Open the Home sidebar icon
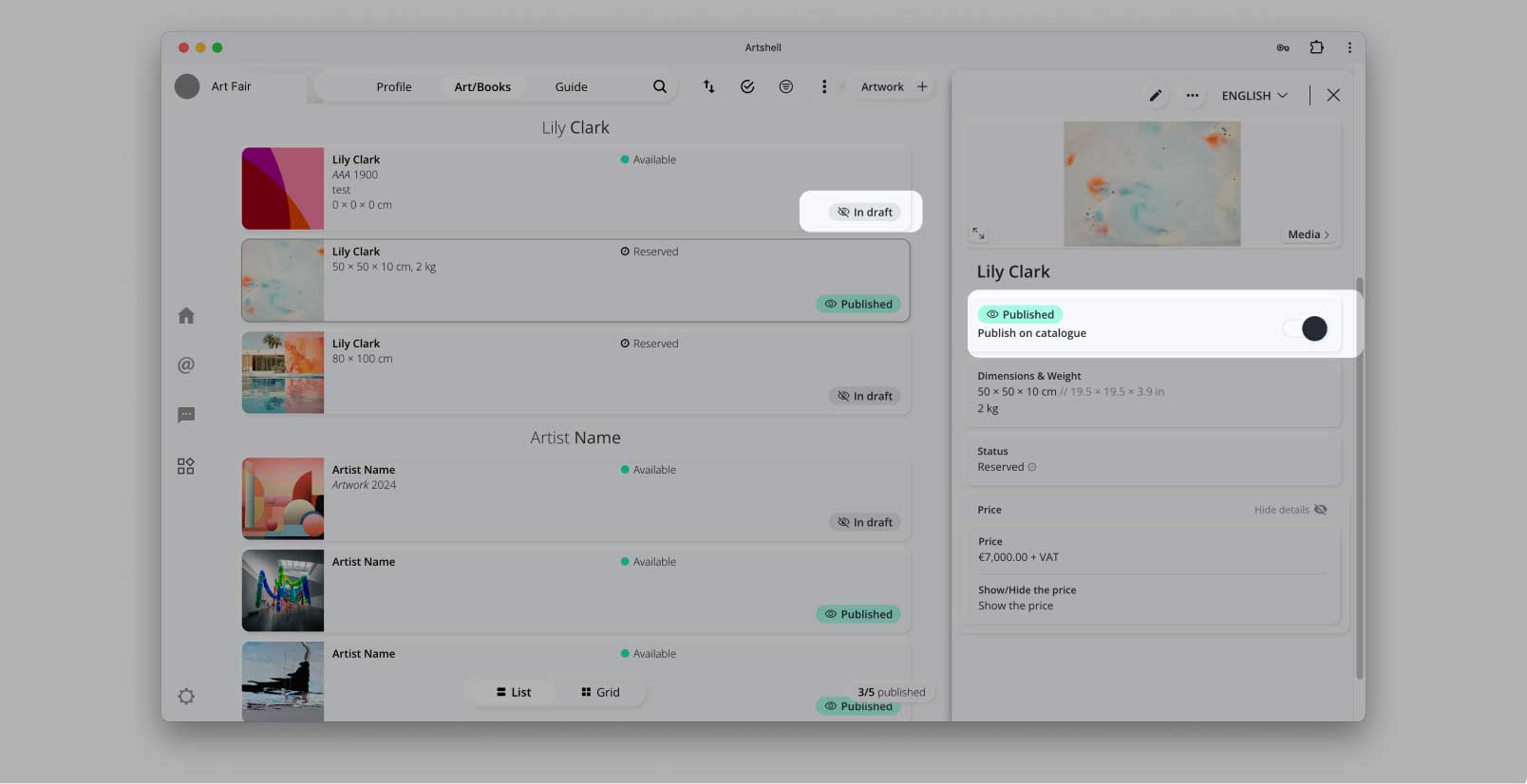Screen dimensions: 1527x784 coord(186,315)
